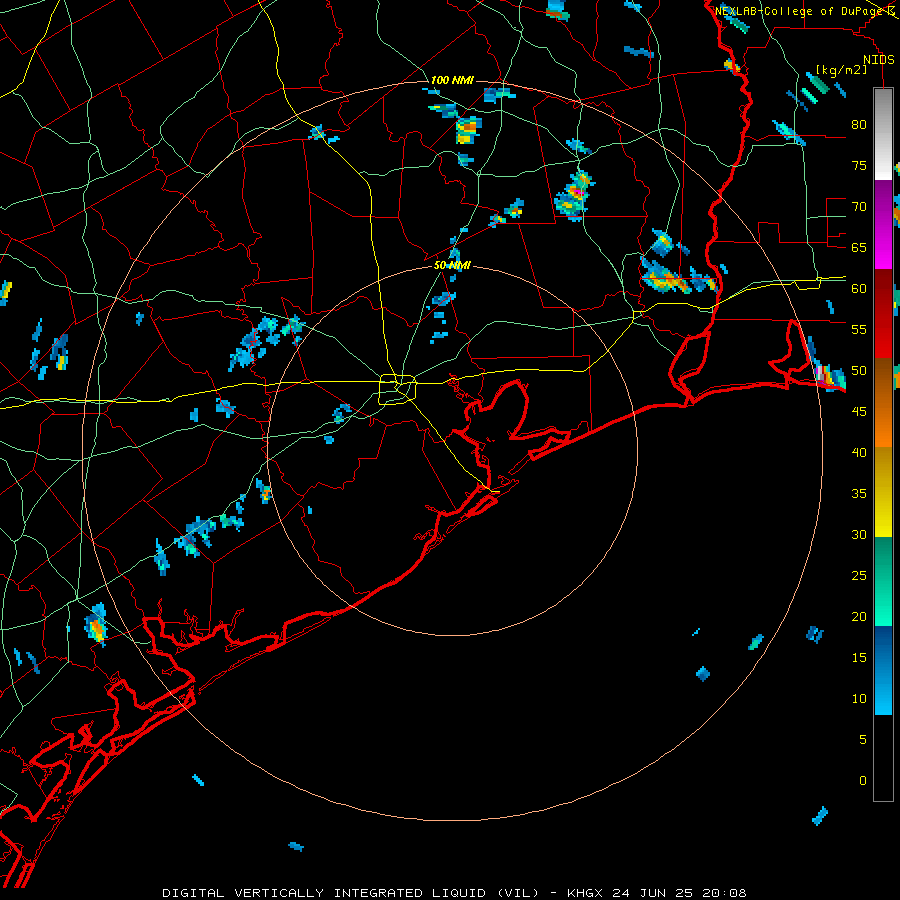Viewport: 900px width, 900px height.
Task: Click the scale value 5
Action: [x=863, y=740]
